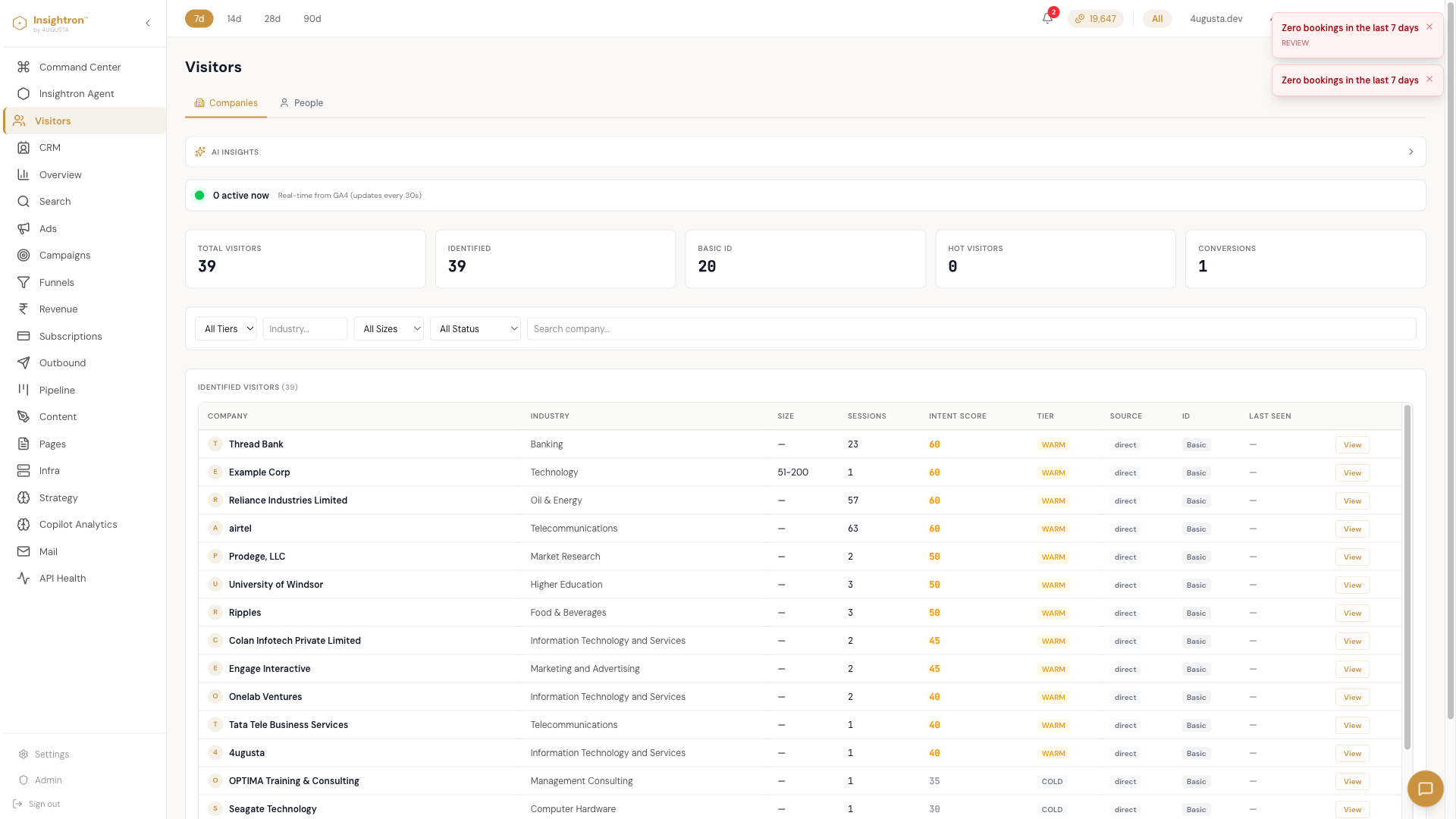Viewport: 1456px width, 819px height.
Task: Click the CRM sidebar icon
Action: point(24,147)
